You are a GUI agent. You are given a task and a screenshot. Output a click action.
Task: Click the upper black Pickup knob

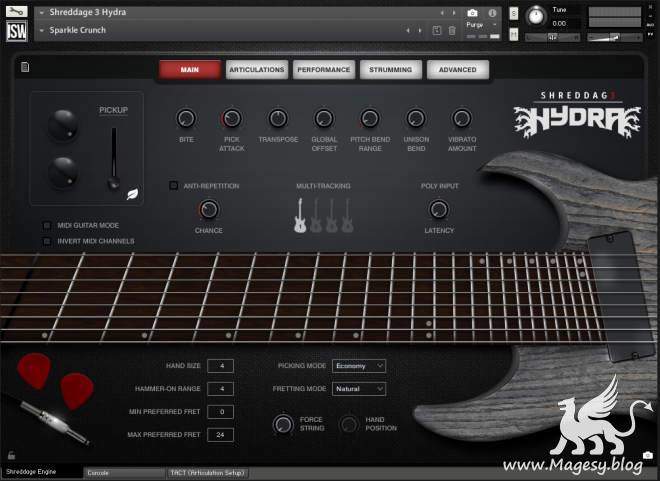[x=63, y=125]
